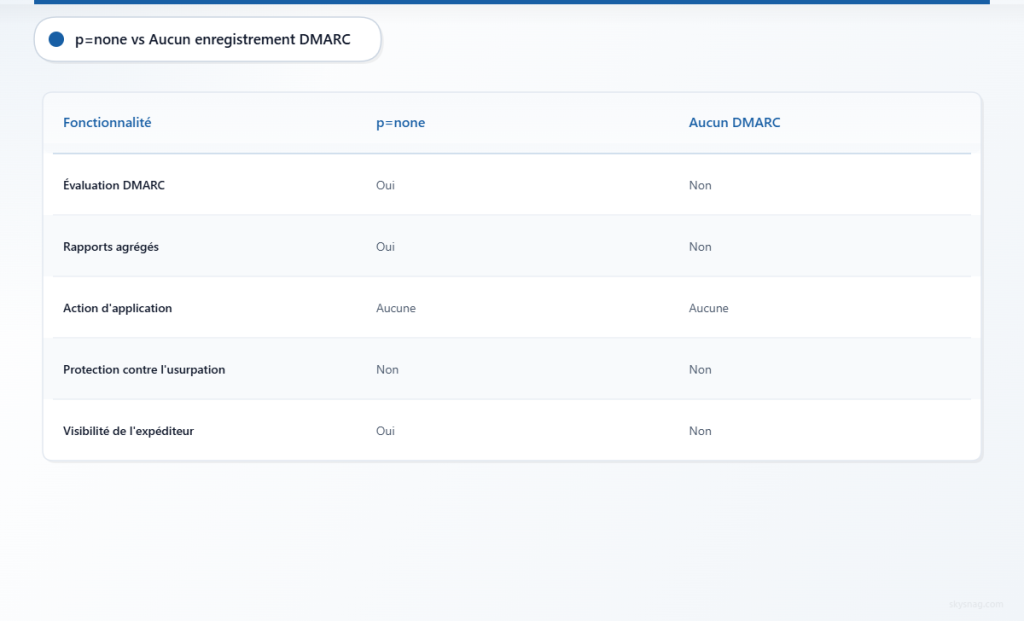Click 'Aucune' under p=none column
The image size is (1024, 621).
(396, 308)
